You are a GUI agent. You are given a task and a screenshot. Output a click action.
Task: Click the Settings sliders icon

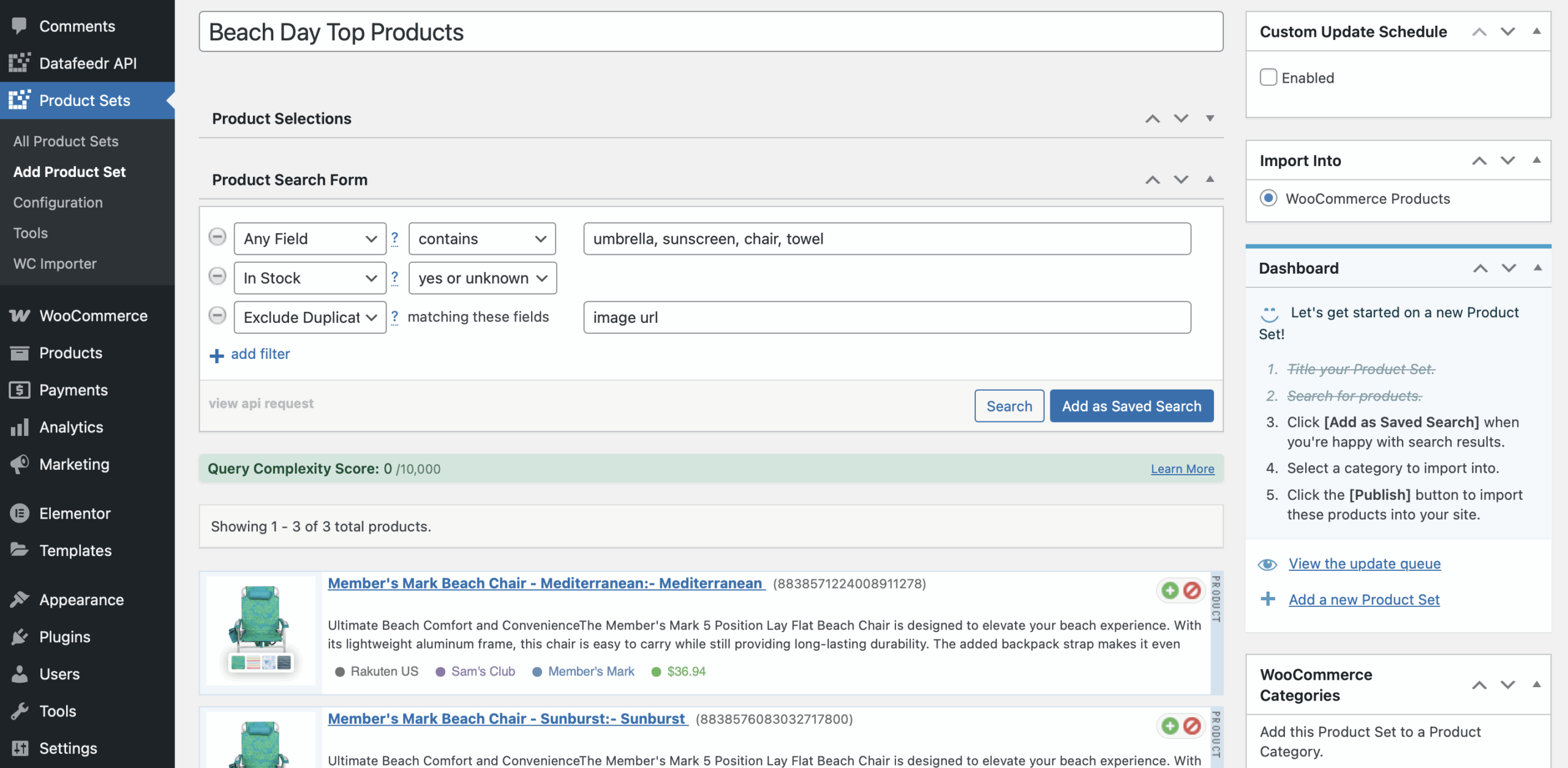click(20, 748)
